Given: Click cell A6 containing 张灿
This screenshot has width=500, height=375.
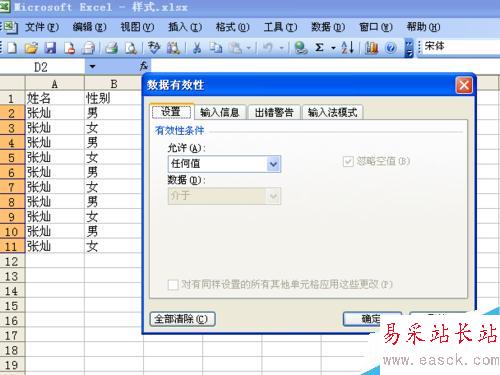Looking at the screenshot, I should click(x=55, y=172).
